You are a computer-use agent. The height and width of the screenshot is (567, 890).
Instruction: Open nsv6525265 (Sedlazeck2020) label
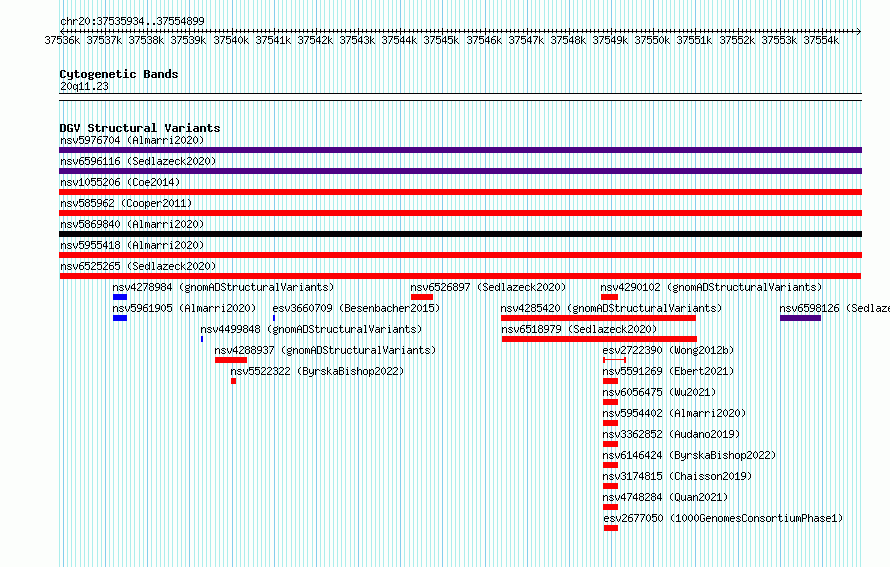pos(138,266)
